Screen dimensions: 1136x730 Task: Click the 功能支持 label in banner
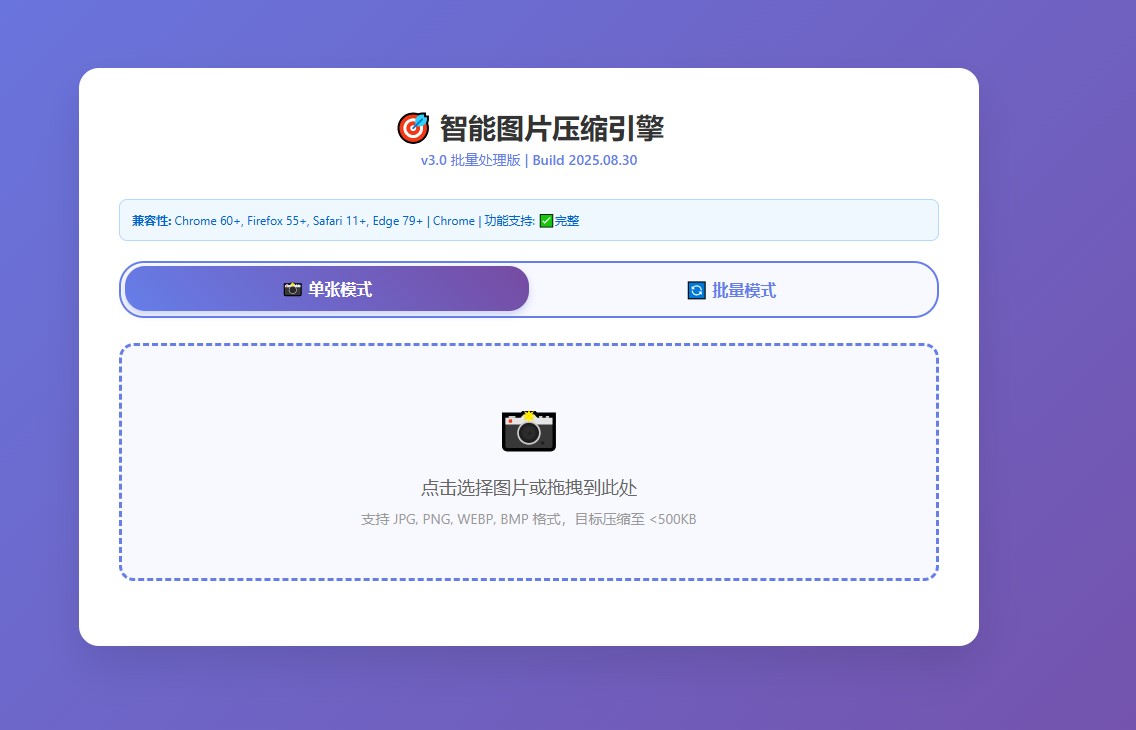point(509,221)
